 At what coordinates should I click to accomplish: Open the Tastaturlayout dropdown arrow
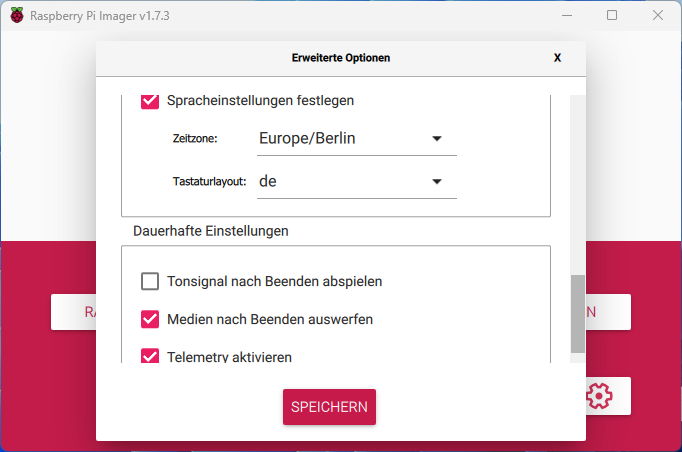click(437, 181)
